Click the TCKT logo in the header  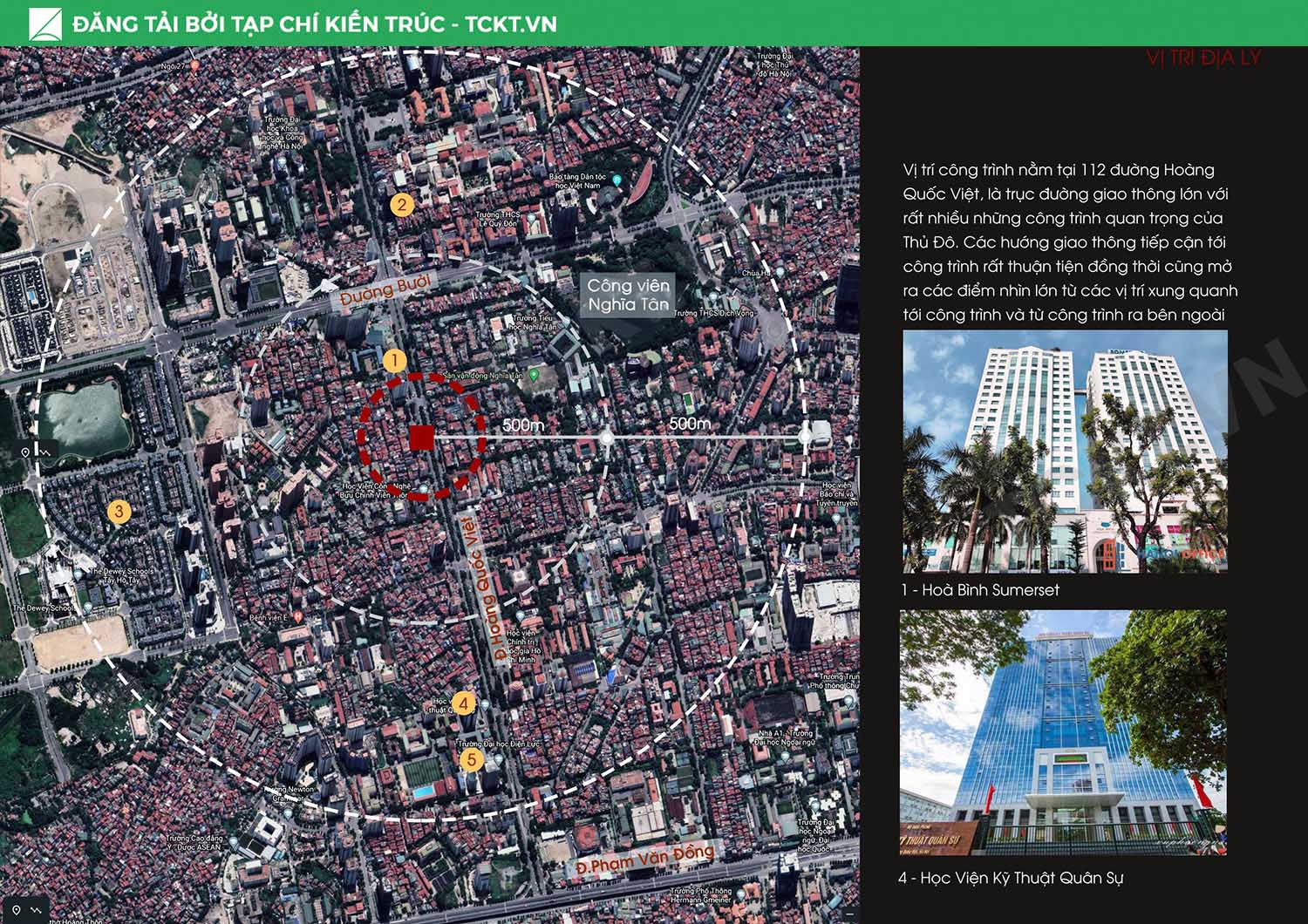tap(45, 24)
